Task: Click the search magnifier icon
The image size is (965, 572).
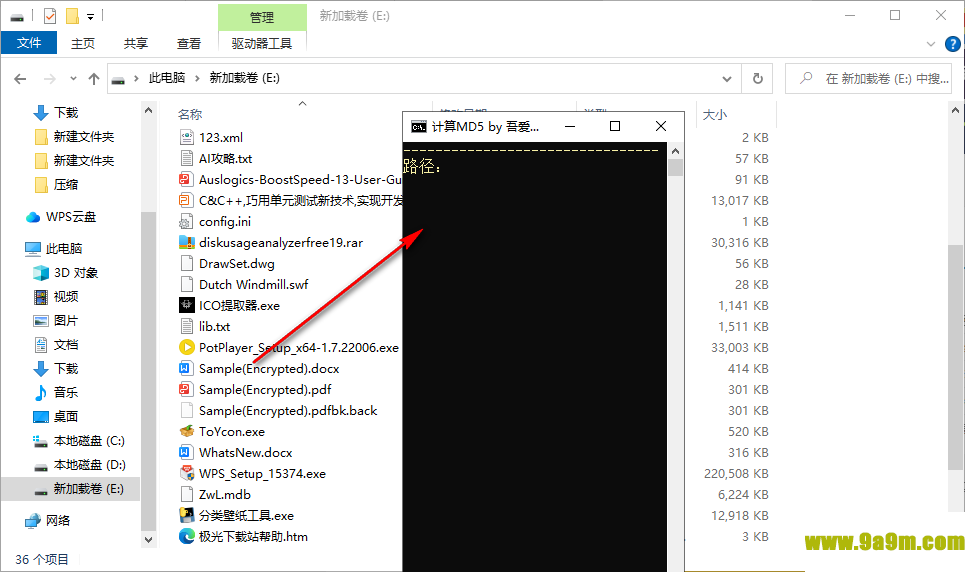Action: [x=806, y=78]
